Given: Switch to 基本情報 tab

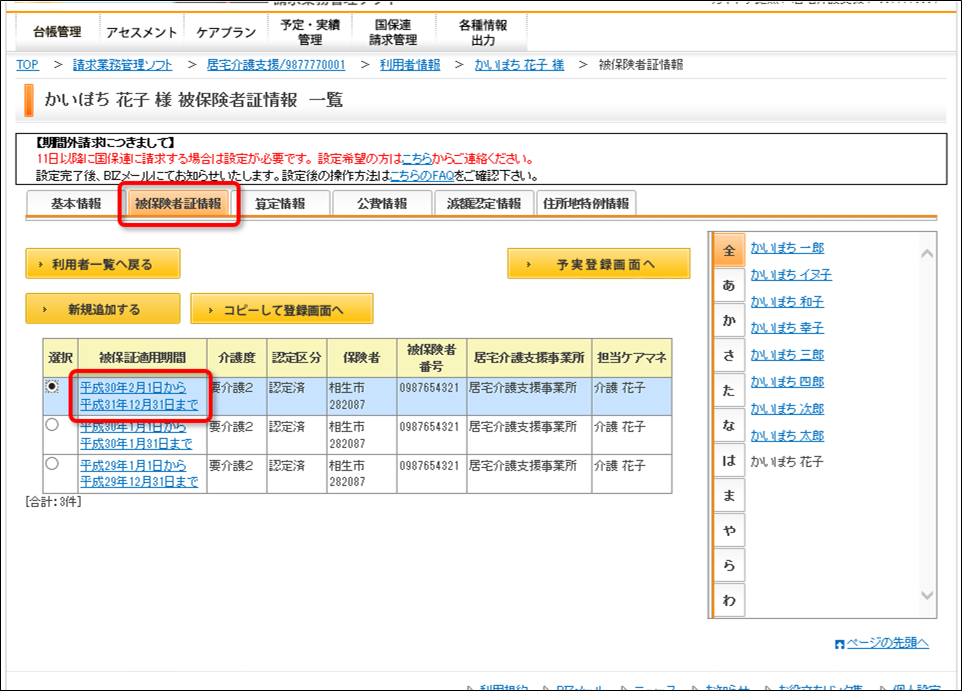Looking at the screenshot, I should click(75, 203).
